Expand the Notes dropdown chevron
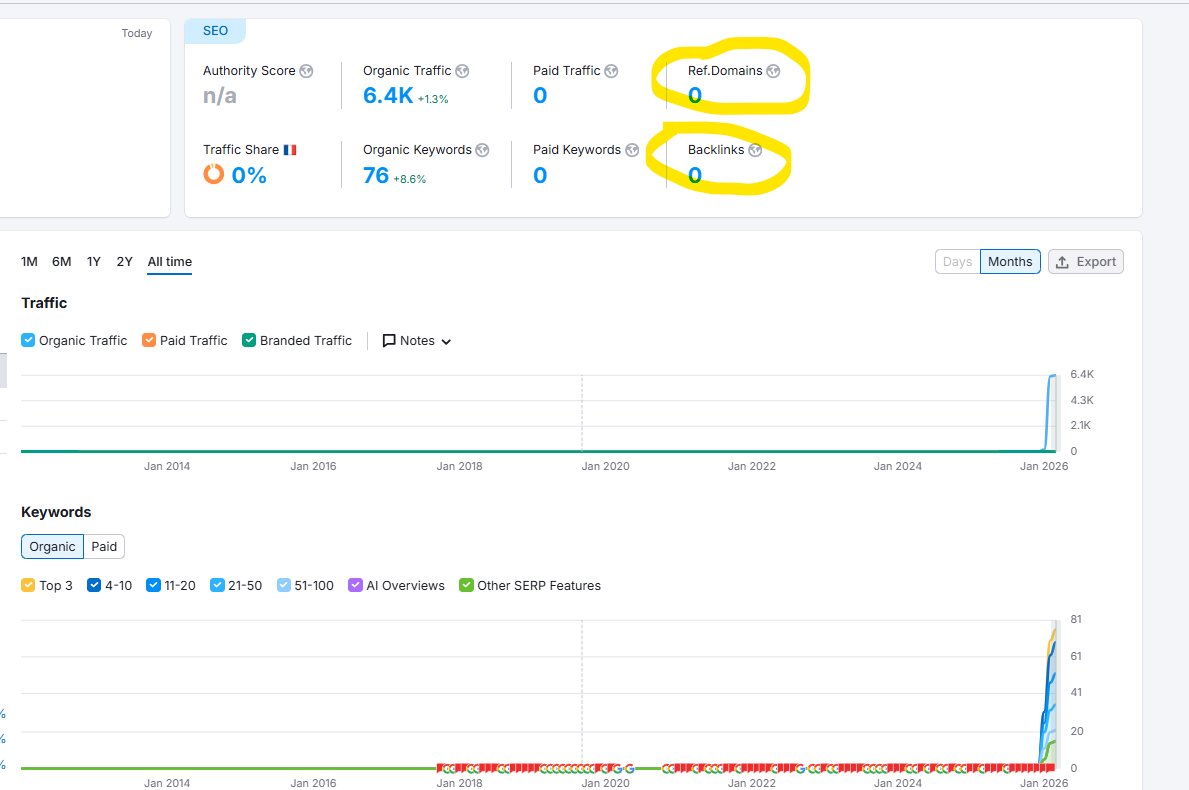1189x790 pixels. [446, 342]
